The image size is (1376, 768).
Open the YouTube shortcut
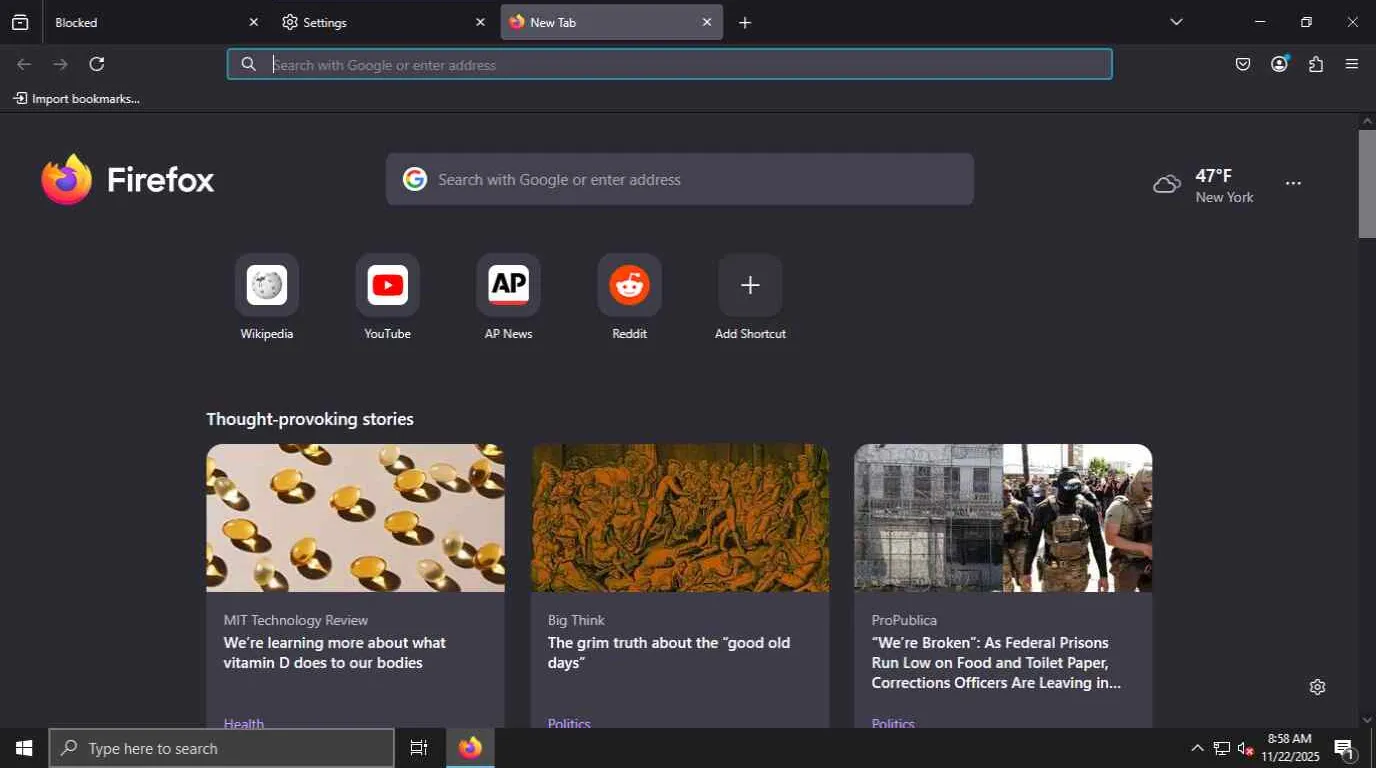point(387,296)
